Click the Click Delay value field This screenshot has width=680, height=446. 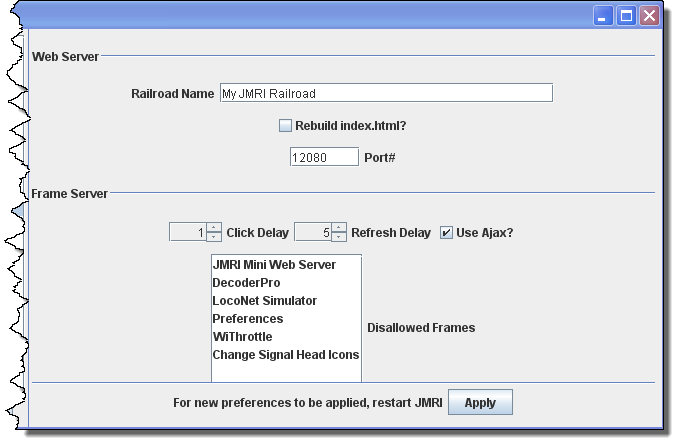[x=187, y=233]
